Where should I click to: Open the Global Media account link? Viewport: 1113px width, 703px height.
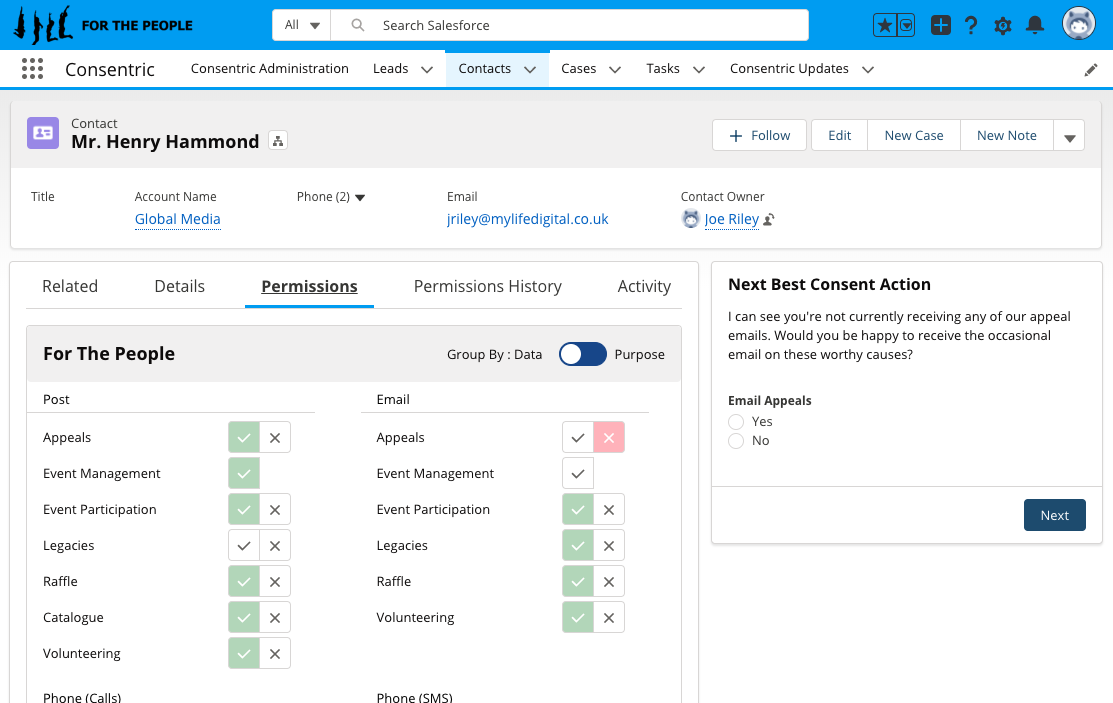tap(177, 219)
